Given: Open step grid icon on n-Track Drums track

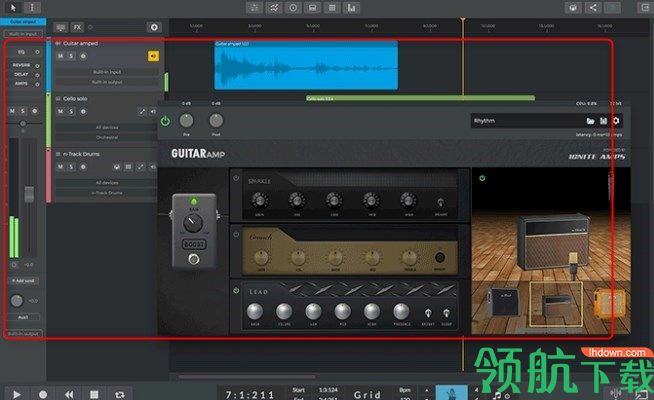Looking at the screenshot, I should point(128,167).
